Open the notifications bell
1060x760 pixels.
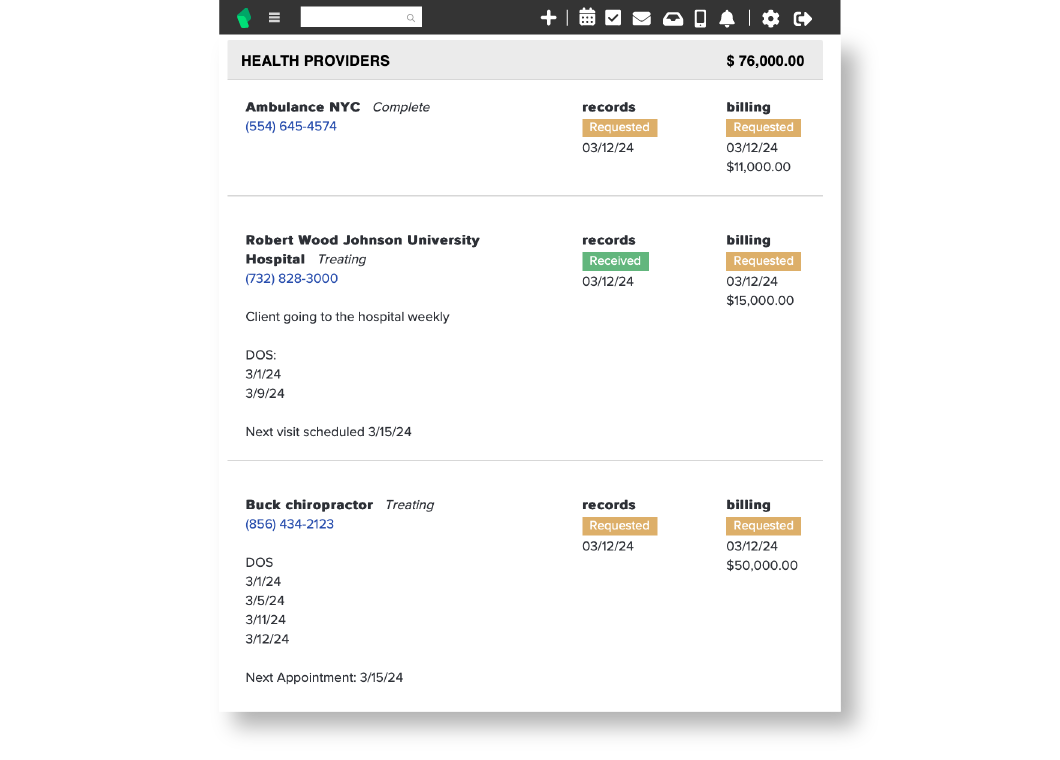click(727, 18)
